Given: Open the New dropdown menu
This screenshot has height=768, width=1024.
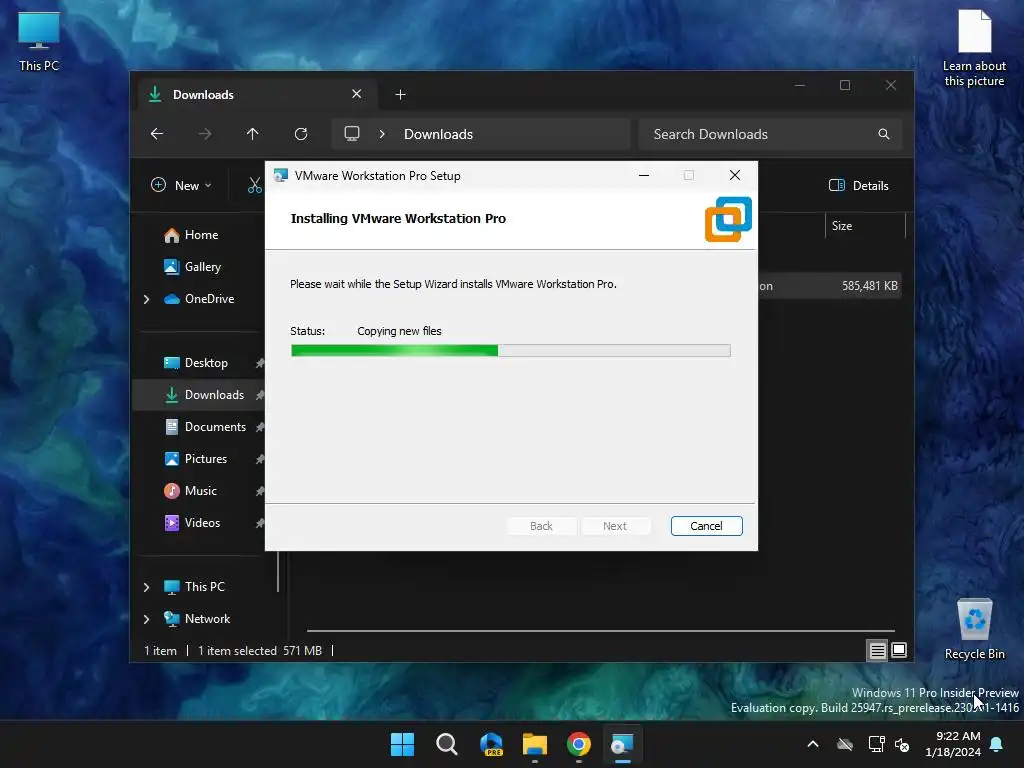Looking at the screenshot, I should tap(181, 185).
